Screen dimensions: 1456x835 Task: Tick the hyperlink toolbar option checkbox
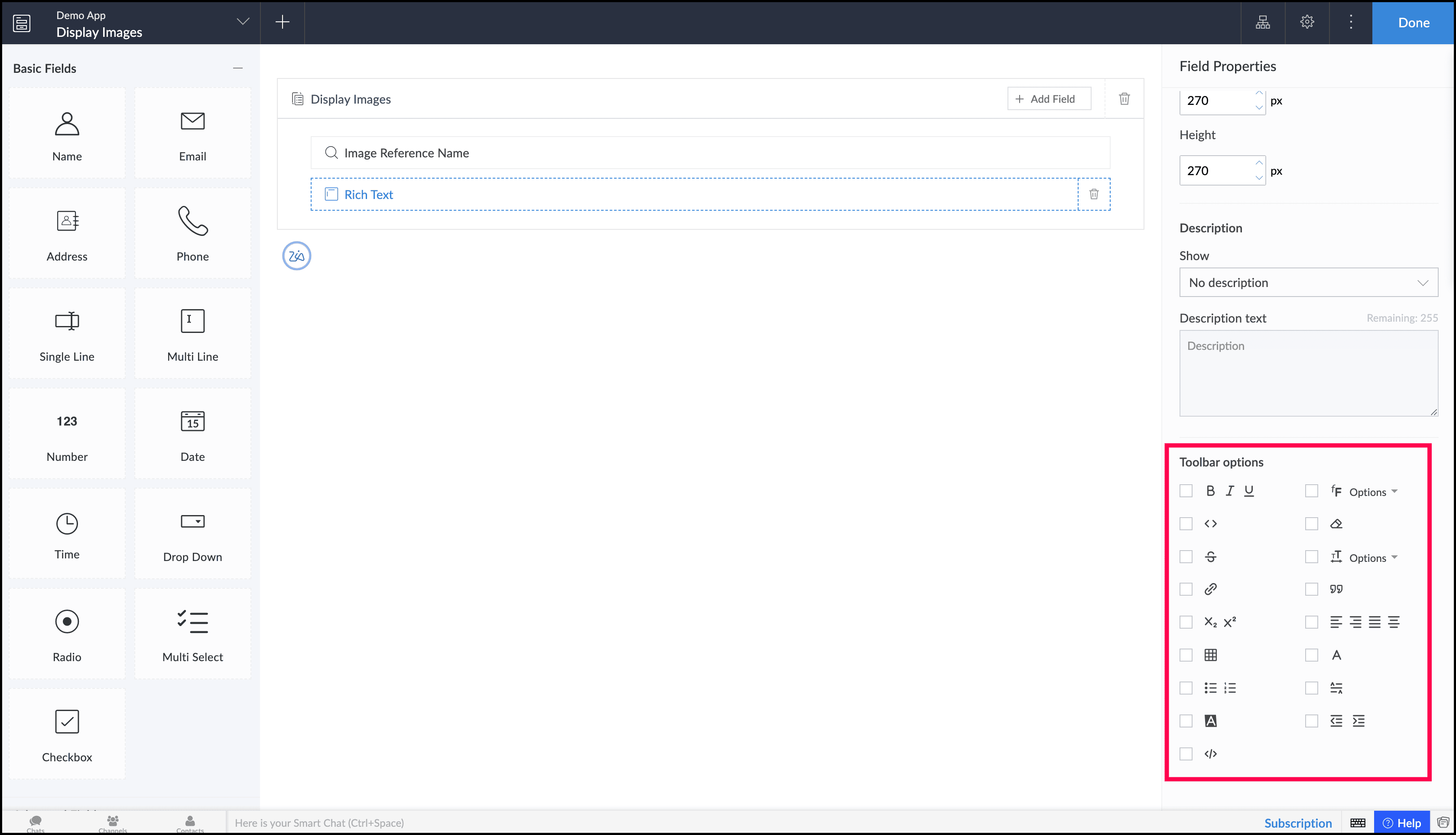click(1186, 590)
